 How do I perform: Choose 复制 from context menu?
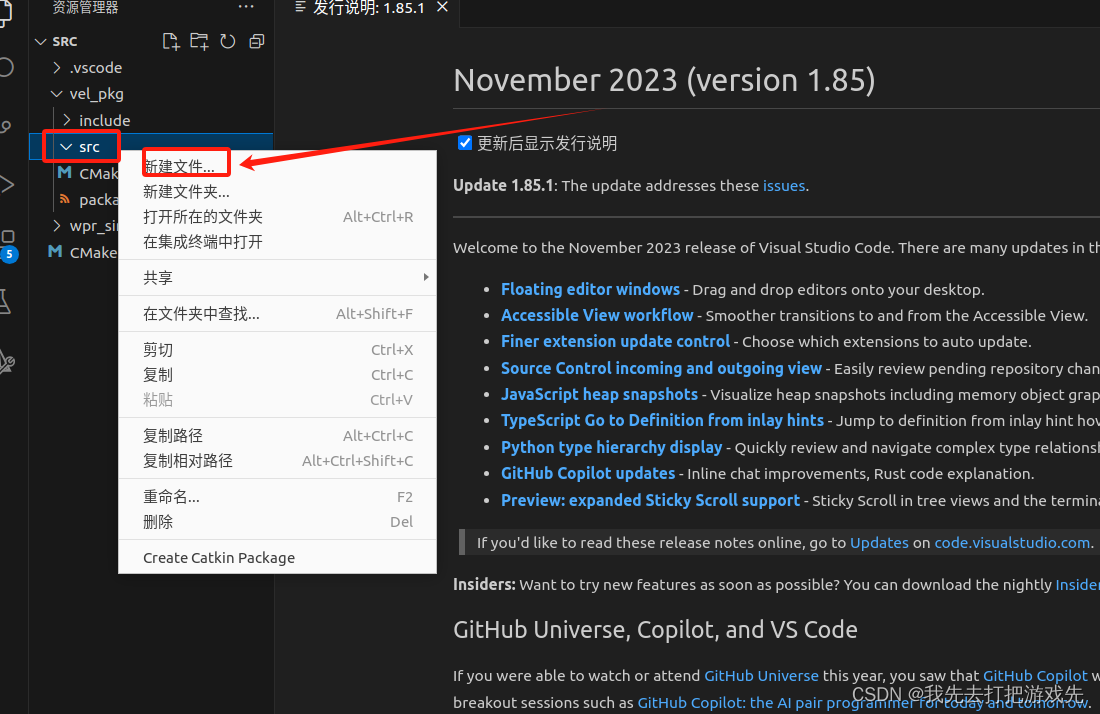277,375
